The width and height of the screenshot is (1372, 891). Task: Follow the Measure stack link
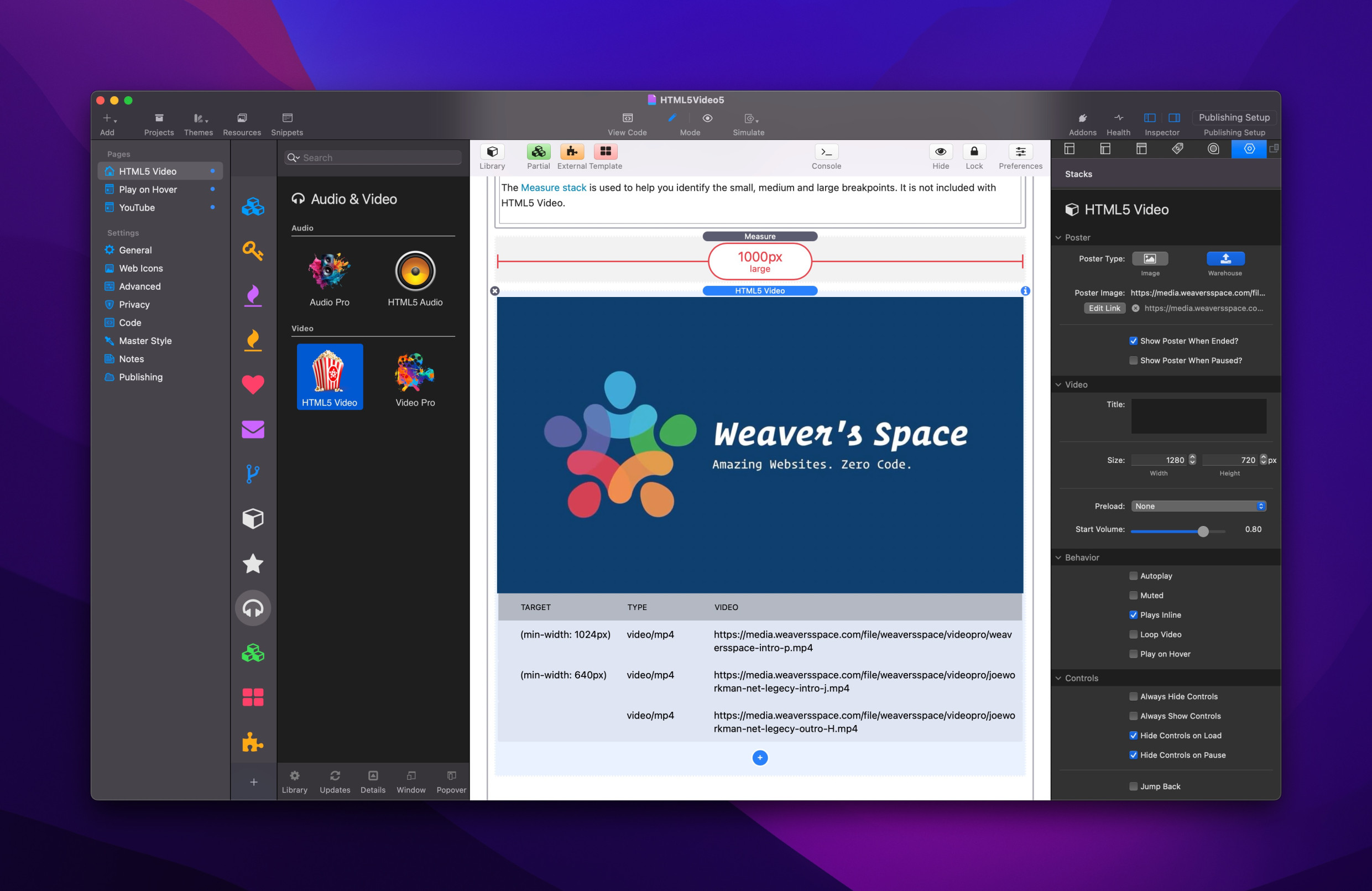click(553, 187)
